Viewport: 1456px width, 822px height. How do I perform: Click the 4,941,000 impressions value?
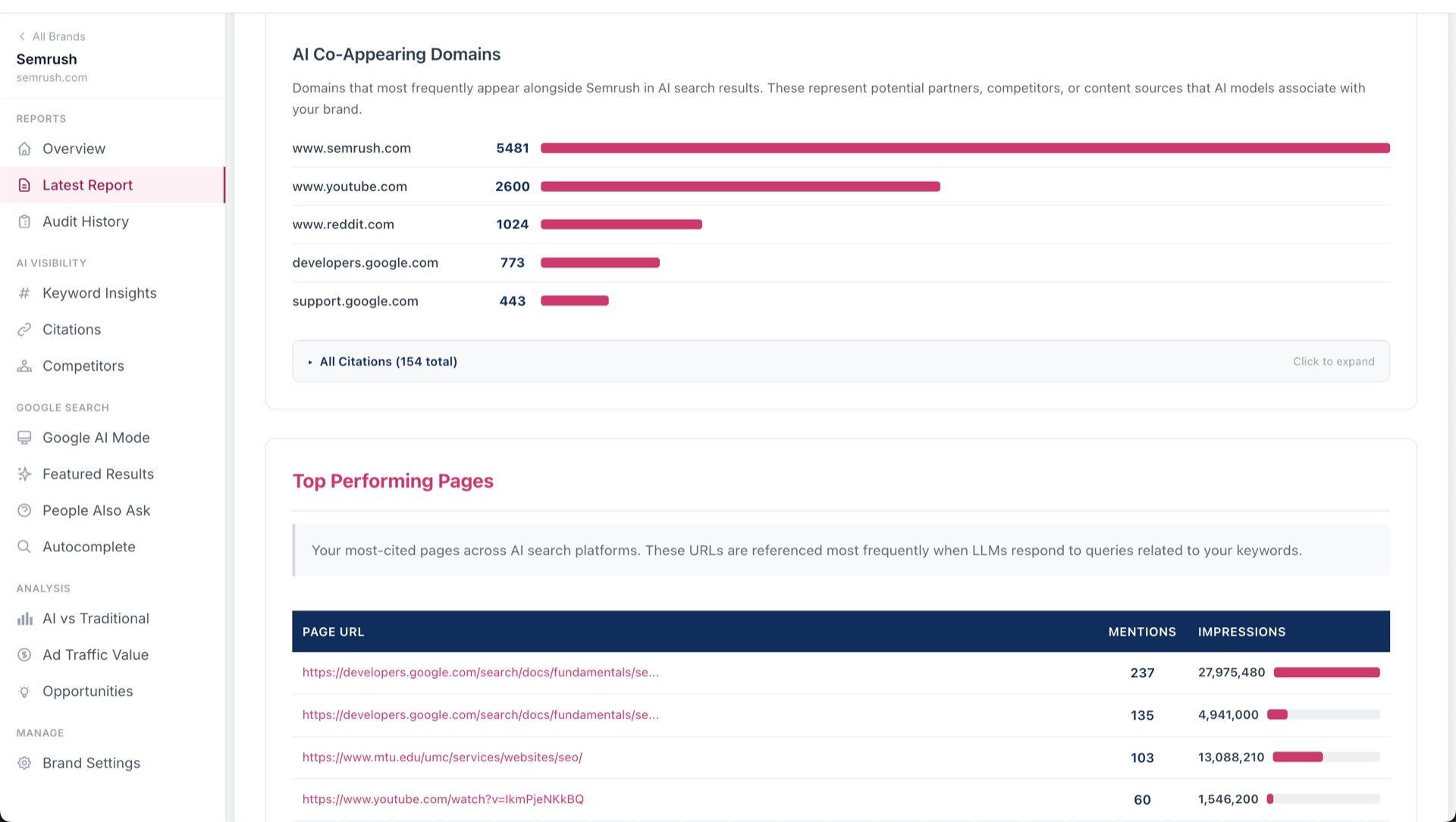click(x=1228, y=715)
